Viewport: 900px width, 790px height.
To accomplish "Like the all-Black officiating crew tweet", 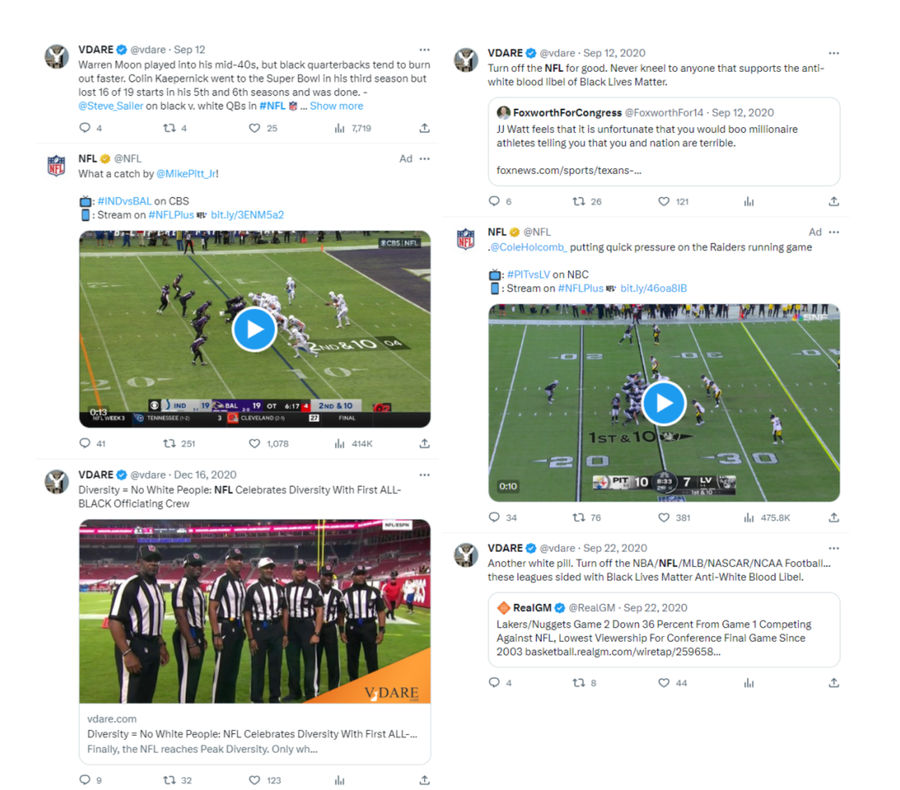I will click(x=254, y=780).
